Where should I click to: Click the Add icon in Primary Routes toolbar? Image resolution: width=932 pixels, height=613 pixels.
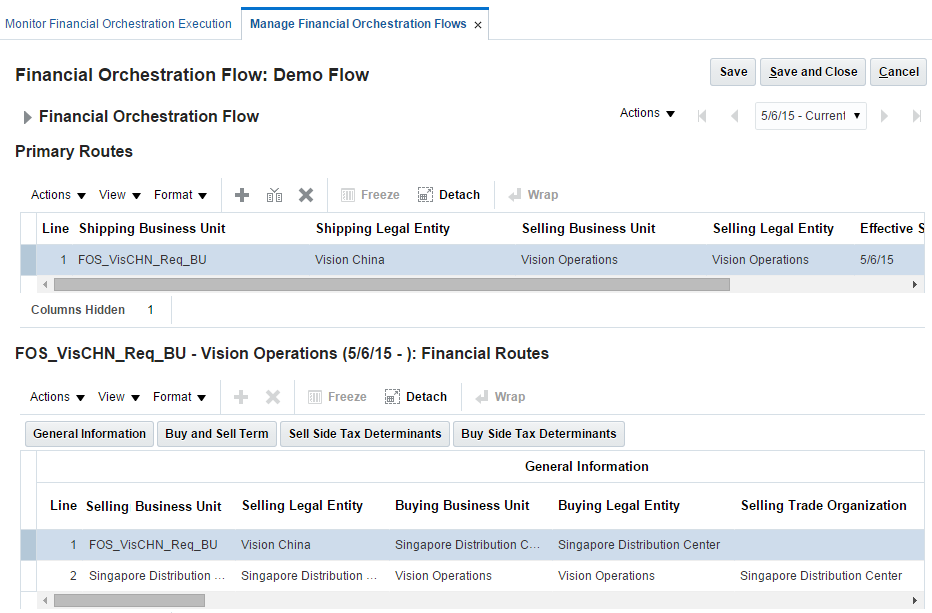point(242,194)
